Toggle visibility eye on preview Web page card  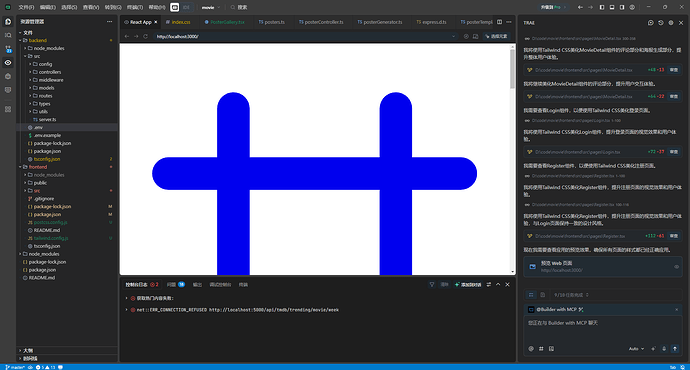tap(676, 267)
